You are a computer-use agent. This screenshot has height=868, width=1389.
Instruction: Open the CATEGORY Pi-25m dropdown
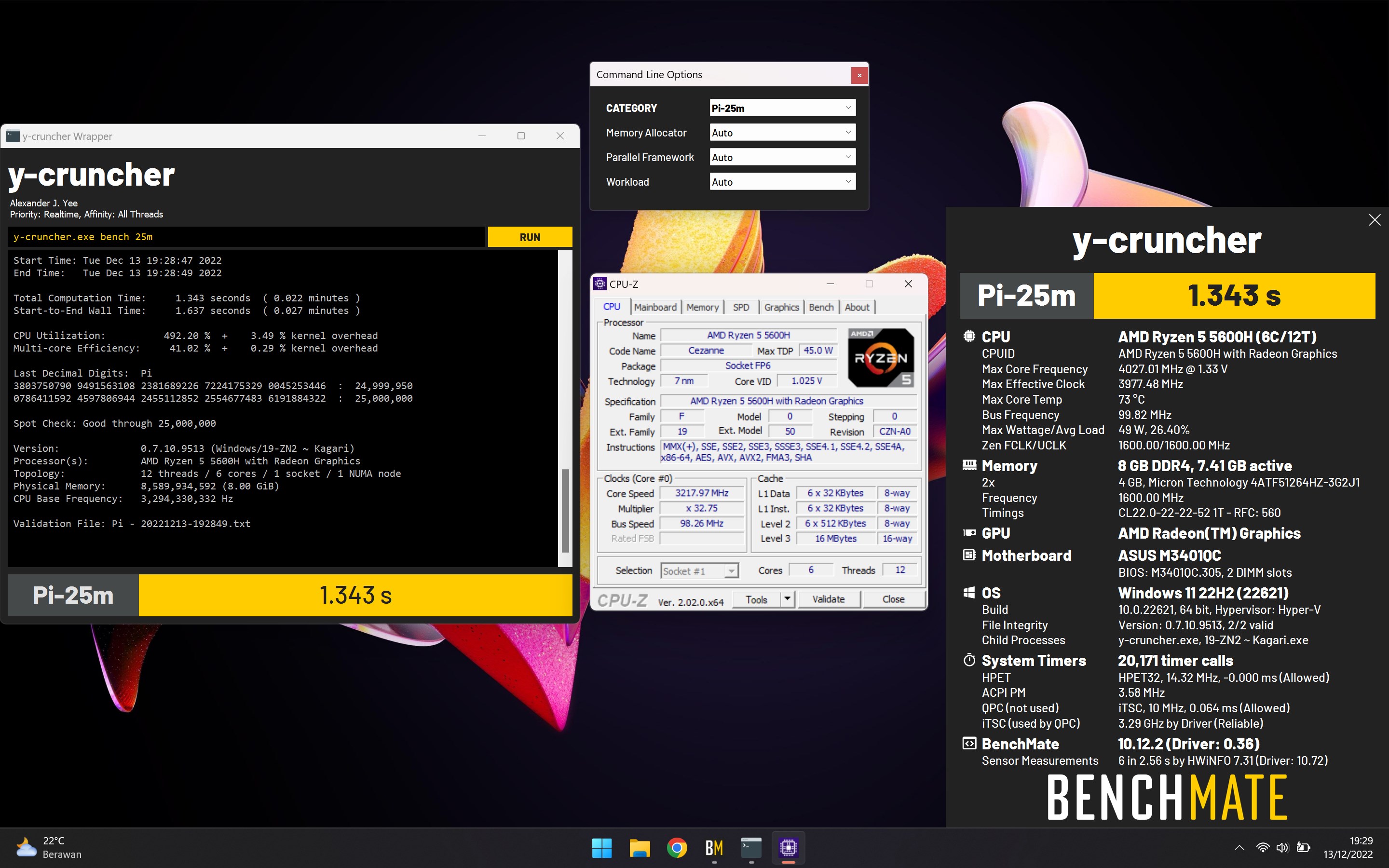[x=782, y=108]
